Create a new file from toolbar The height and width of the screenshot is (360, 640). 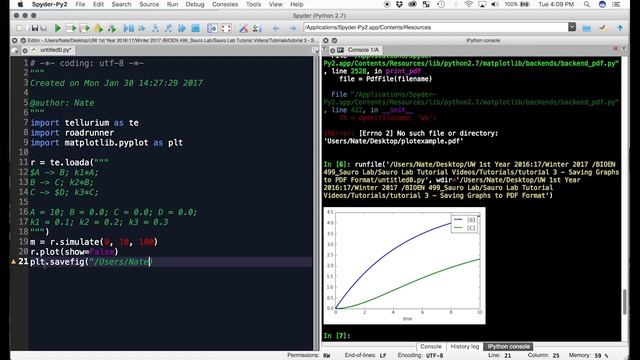pos(19,28)
